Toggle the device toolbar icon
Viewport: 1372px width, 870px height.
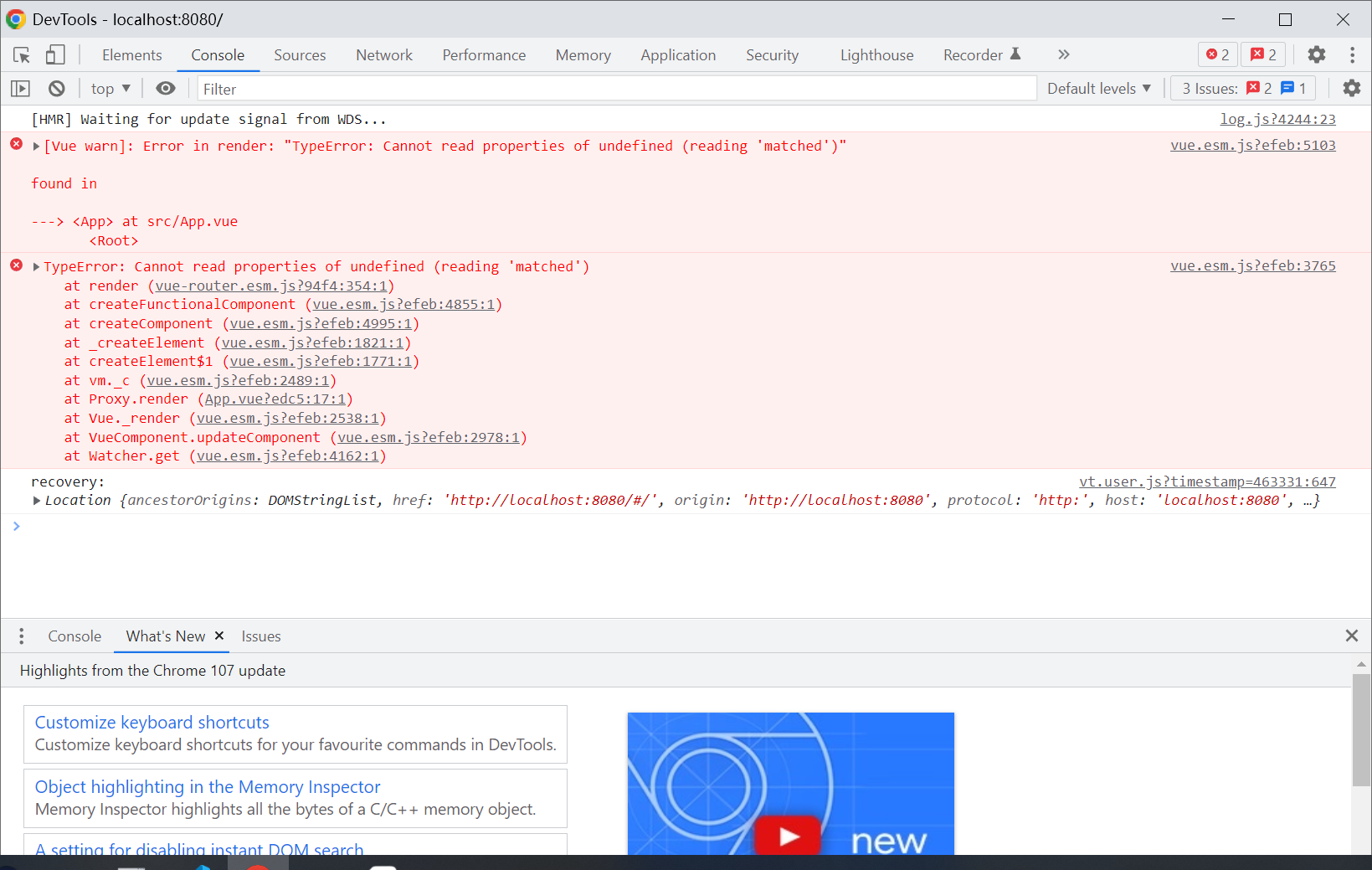click(x=55, y=55)
